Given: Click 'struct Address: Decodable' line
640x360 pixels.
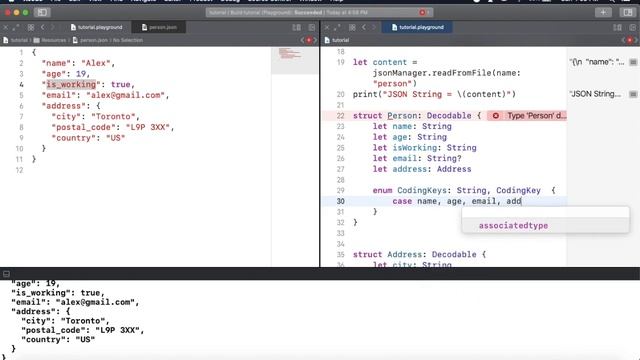Looking at the screenshot, I should (x=420, y=254).
